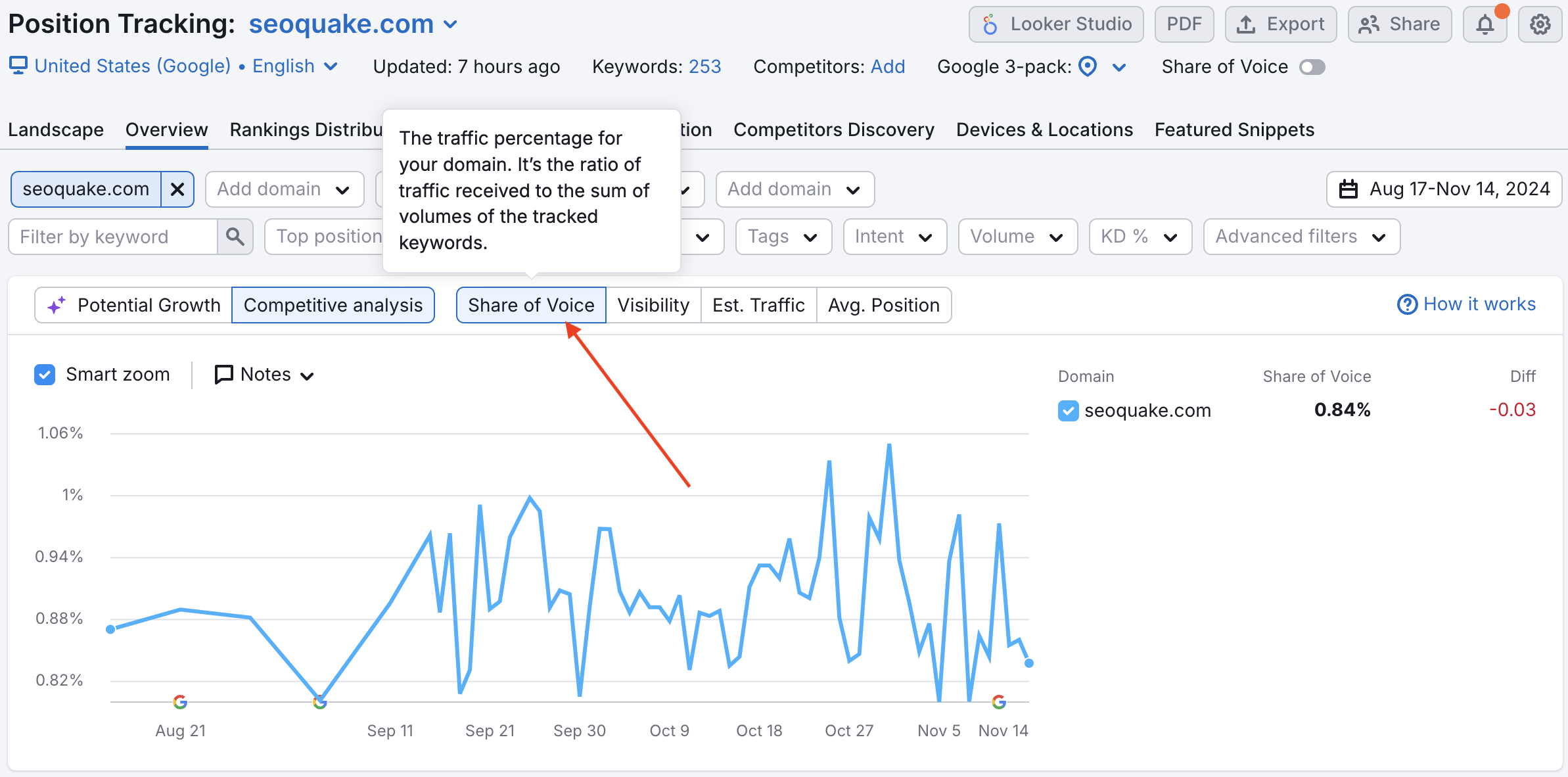This screenshot has height=777, width=1568.
Task: Switch to Featured Snippets tab
Action: pyautogui.click(x=1234, y=129)
